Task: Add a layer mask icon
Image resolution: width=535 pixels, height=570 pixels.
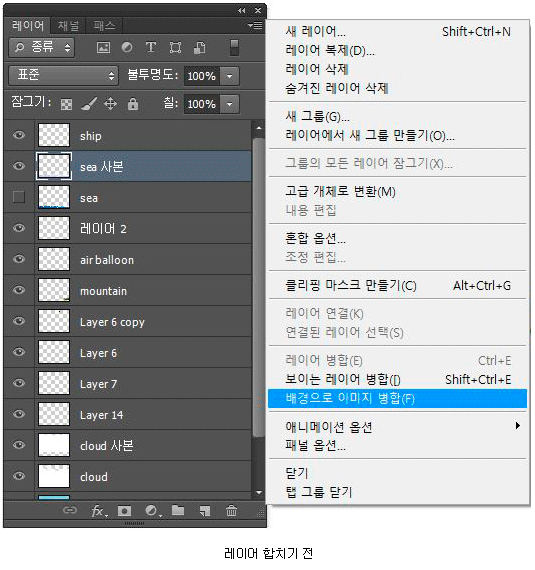Action: click(124, 511)
